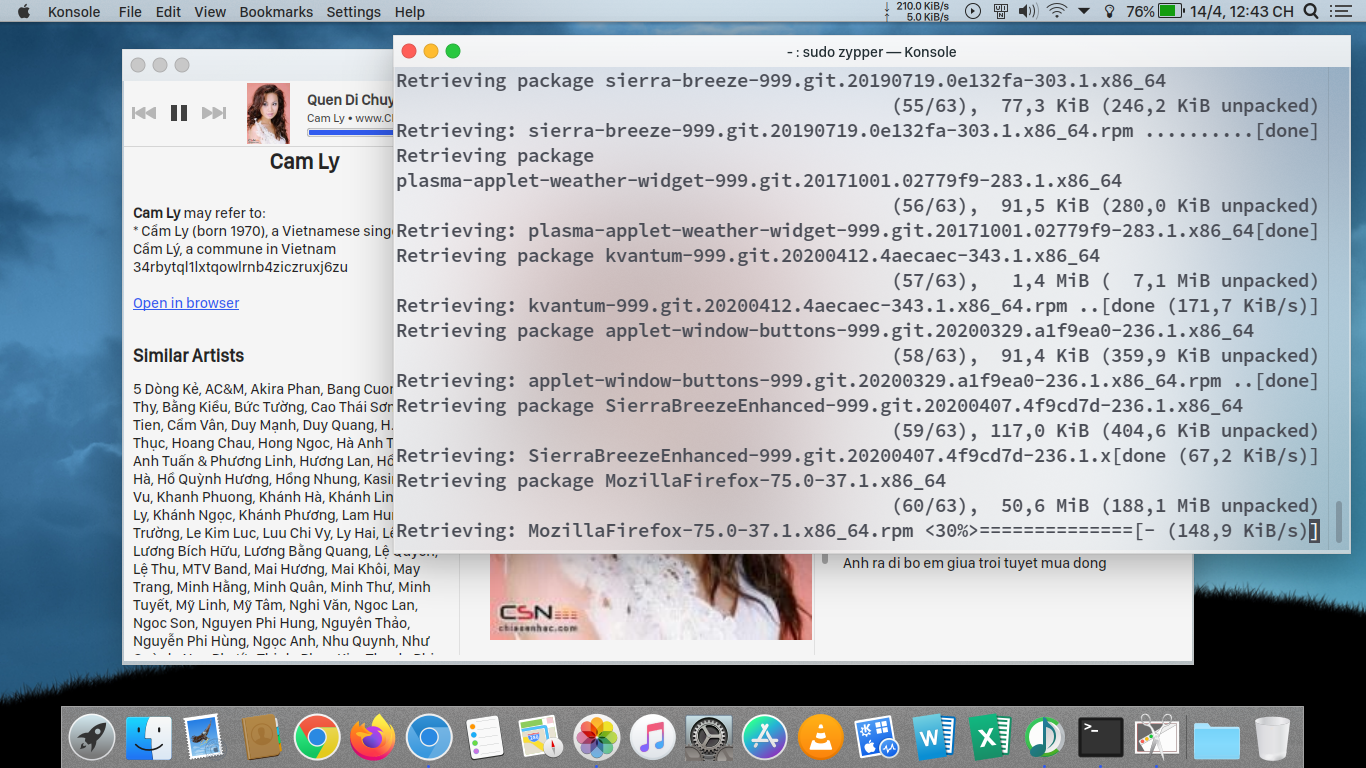Open the Bookmarks menu
The image size is (1366, 768).
click(x=276, y=12)
